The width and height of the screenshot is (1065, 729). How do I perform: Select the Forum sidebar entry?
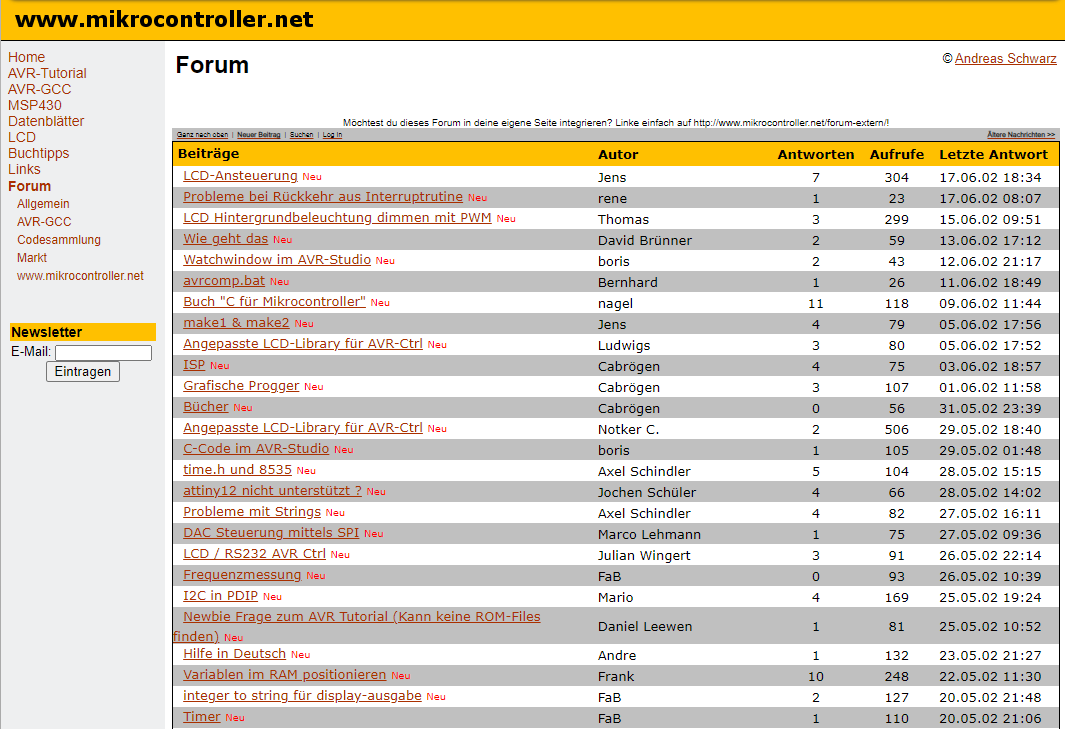29,186
